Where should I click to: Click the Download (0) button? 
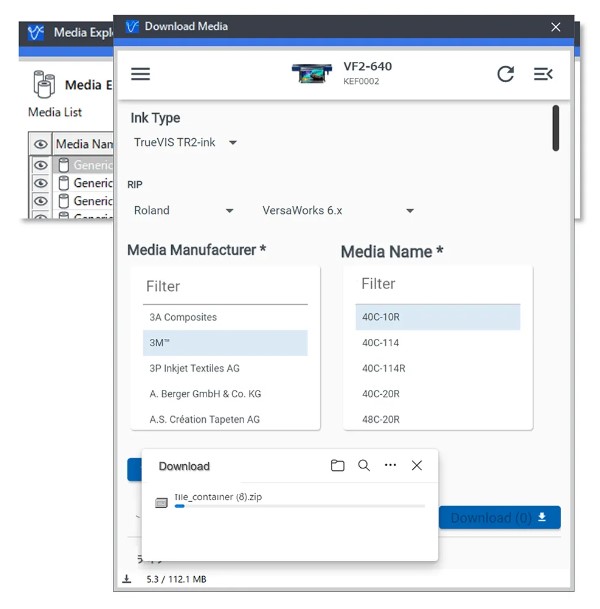click(500, 517)
